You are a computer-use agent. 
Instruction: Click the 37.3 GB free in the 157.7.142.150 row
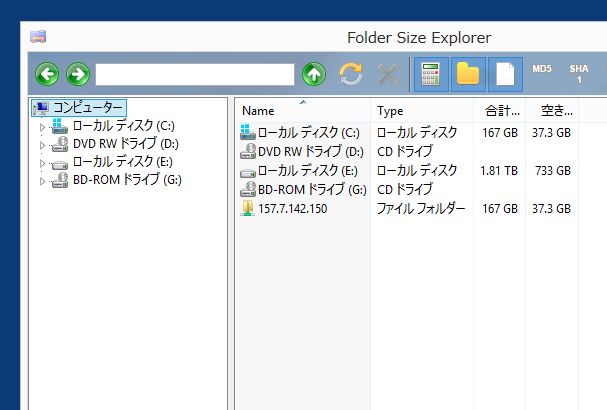pos(551,209)
